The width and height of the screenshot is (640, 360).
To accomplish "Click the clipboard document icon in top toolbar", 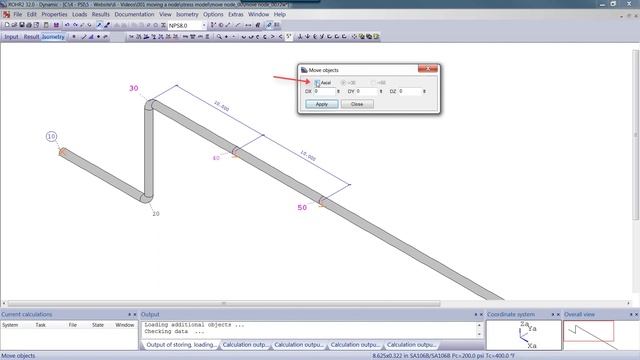I will pyautogui.click(x=46, y=25).
